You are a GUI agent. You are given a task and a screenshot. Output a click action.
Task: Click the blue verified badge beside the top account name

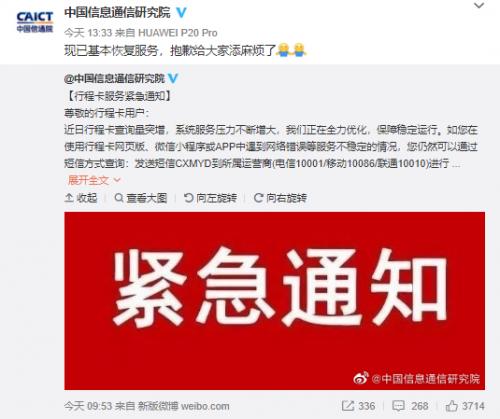pos(181,13)
